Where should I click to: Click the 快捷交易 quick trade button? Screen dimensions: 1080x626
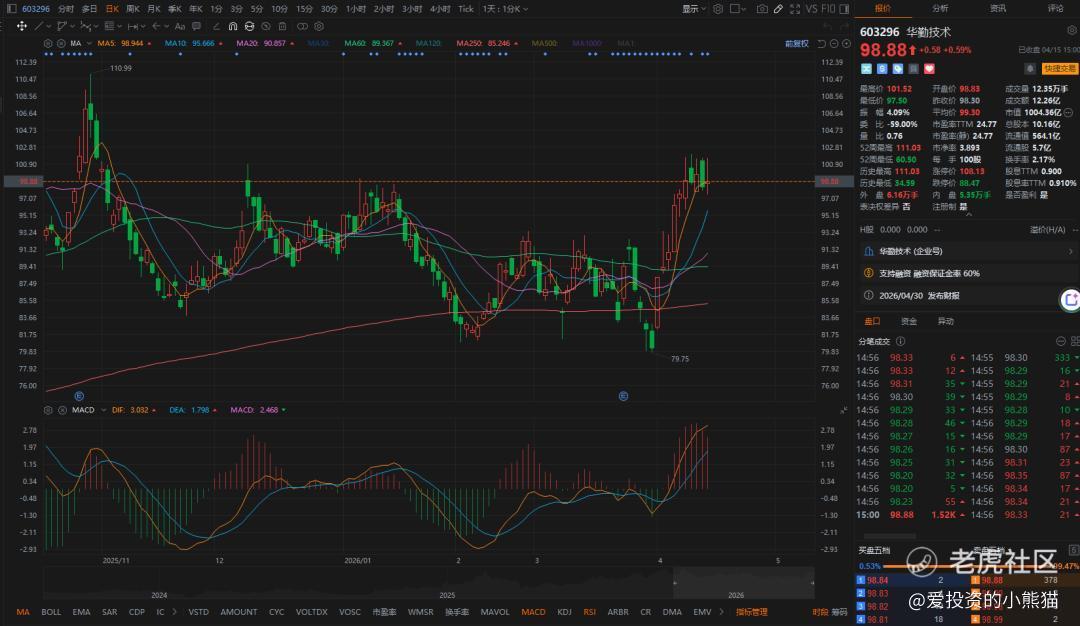[x=1059, y=69]
